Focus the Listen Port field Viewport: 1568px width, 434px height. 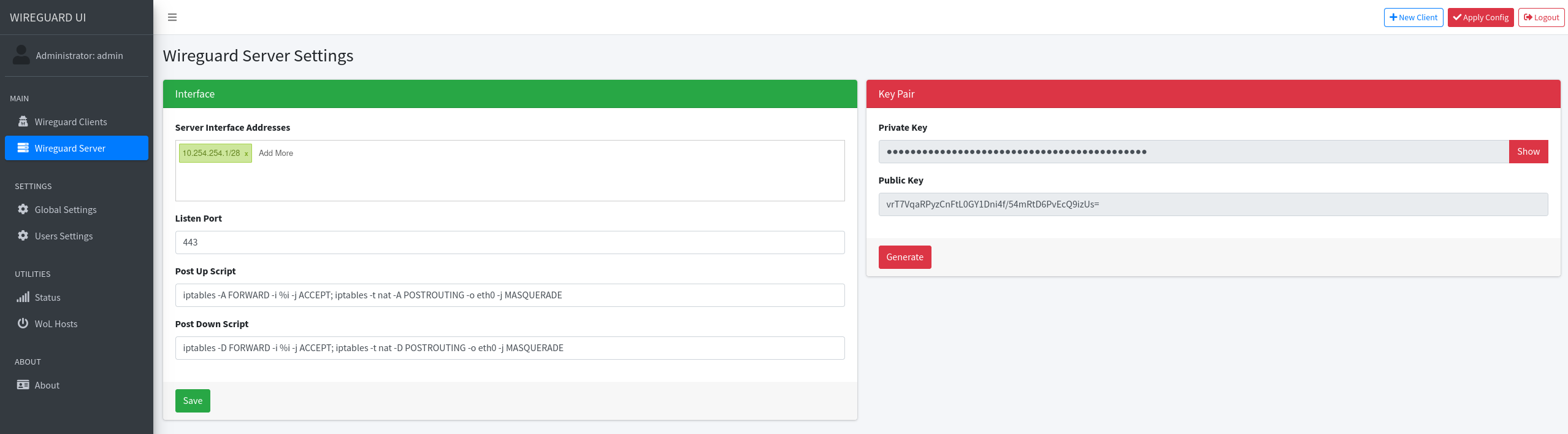tap(509, 242)
